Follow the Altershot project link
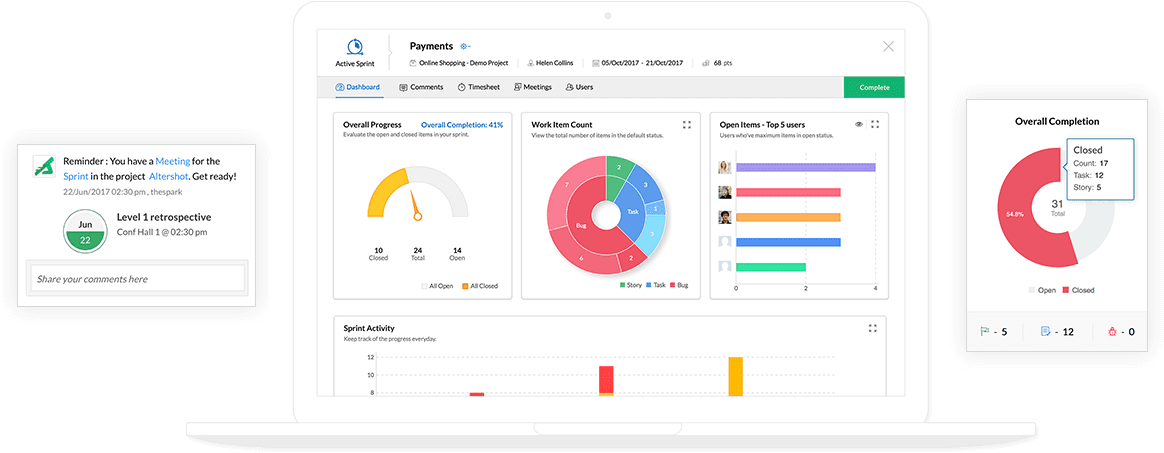 176,175
